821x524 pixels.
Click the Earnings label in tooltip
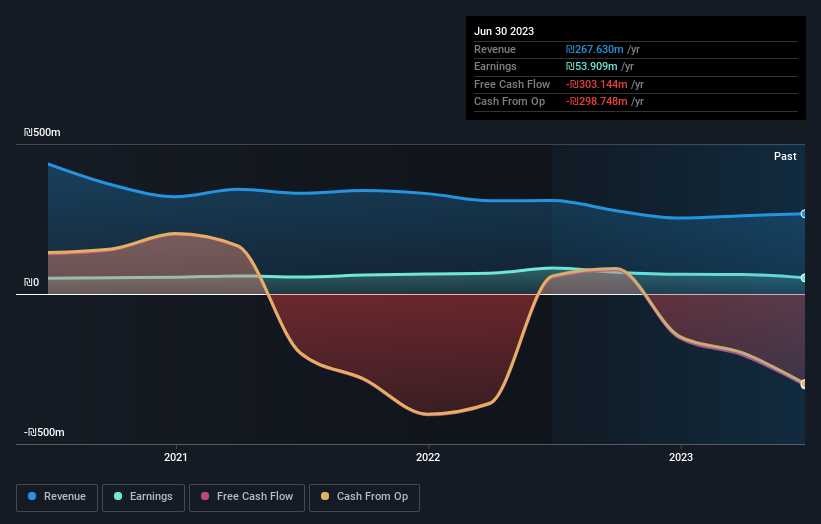[495, 66]
